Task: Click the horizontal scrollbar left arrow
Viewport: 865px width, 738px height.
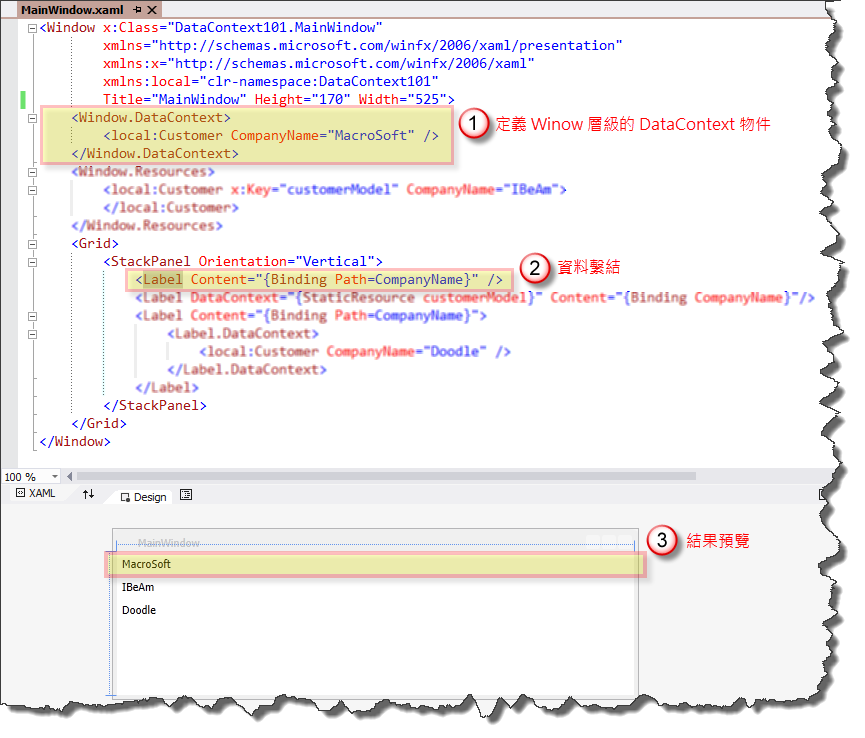Action: click(x=70, y=476)
